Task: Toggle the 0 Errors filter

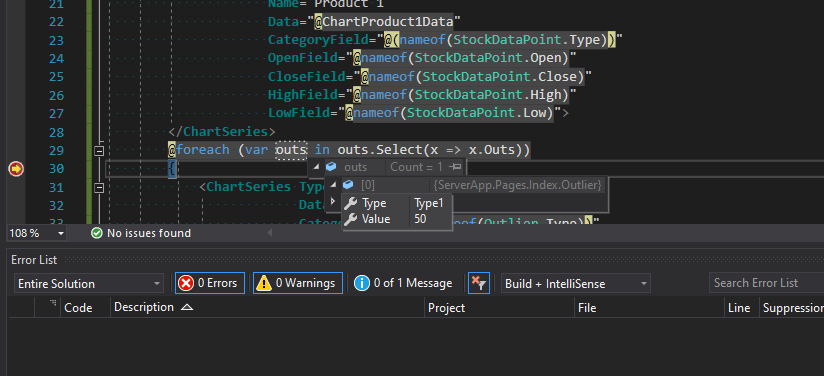Action: click(x=210, y=283)
